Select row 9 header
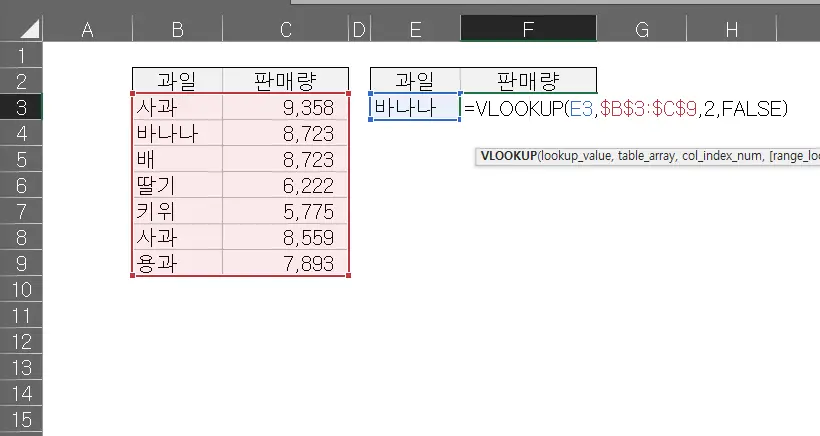The width and height of the screenshot is (820, 436). pyautogui.click(x=21, y=263)
